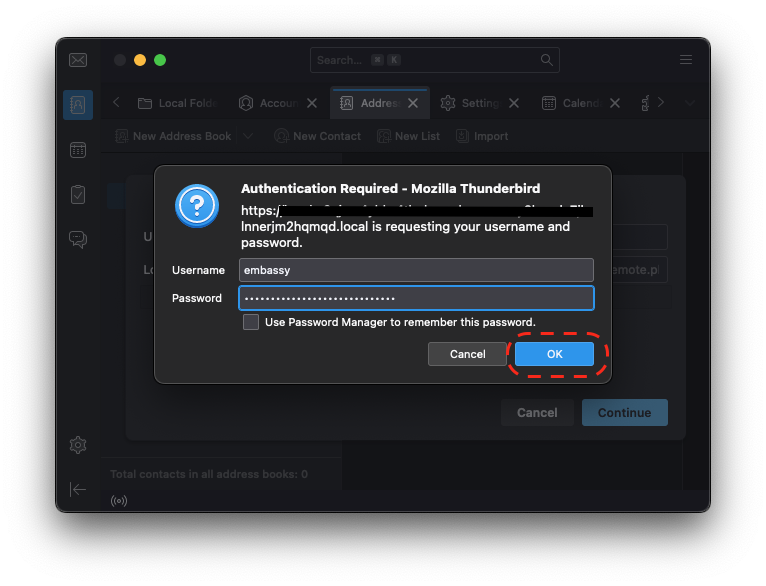Click the connection status icon
The width and height of the screenshot is (766, 586).
tap(119, 500)
